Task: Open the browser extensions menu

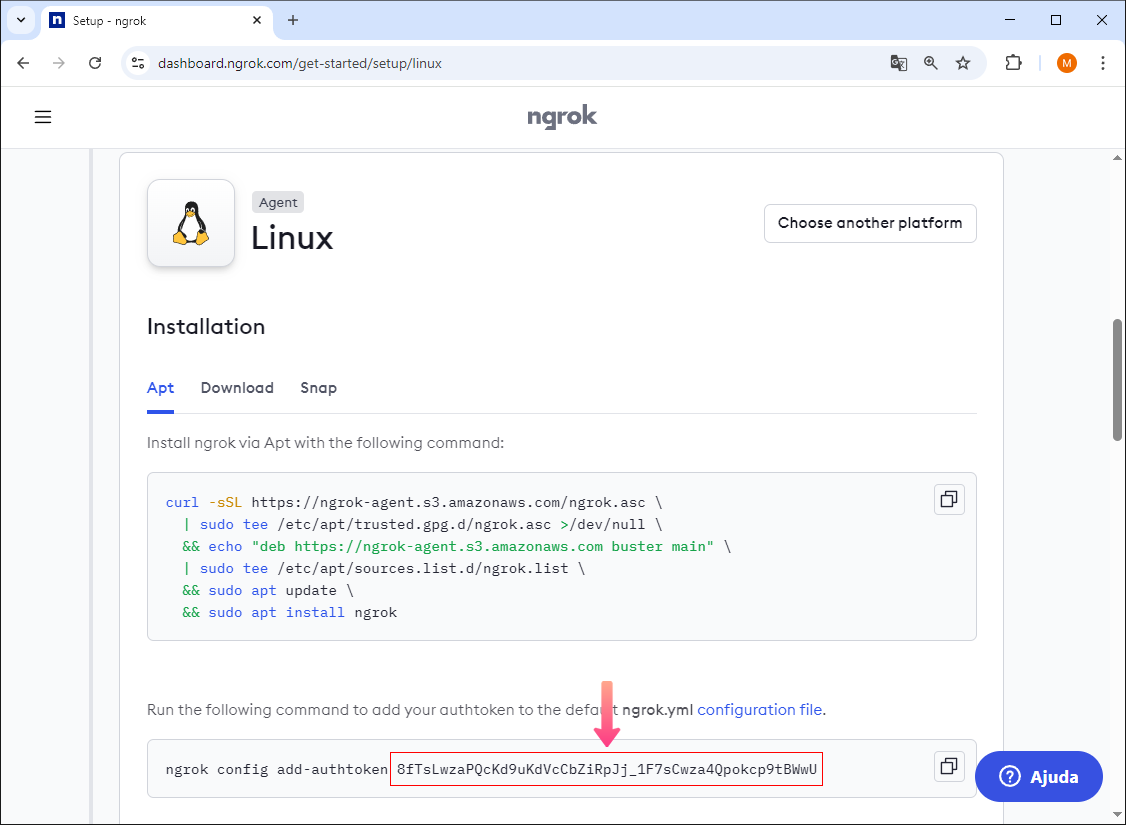Action: point(1013,63)
